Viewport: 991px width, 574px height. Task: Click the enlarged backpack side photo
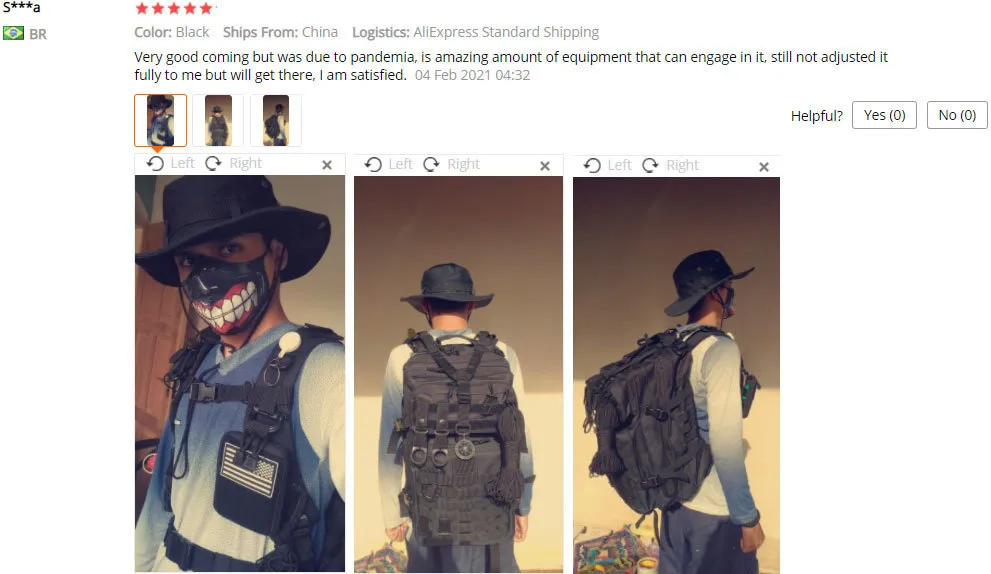point(676,376)
